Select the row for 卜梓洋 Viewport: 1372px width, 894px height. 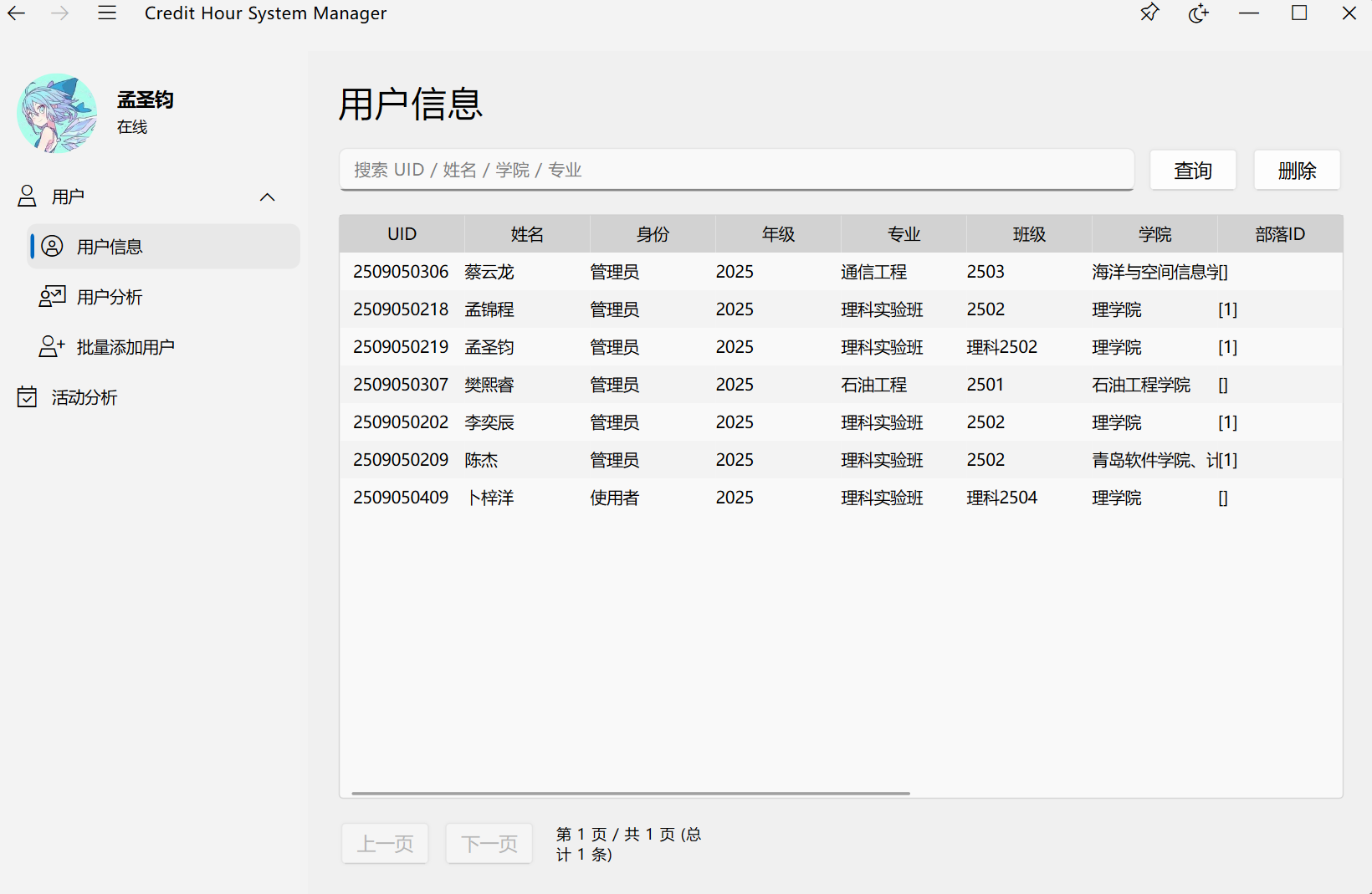click(490, 498)
